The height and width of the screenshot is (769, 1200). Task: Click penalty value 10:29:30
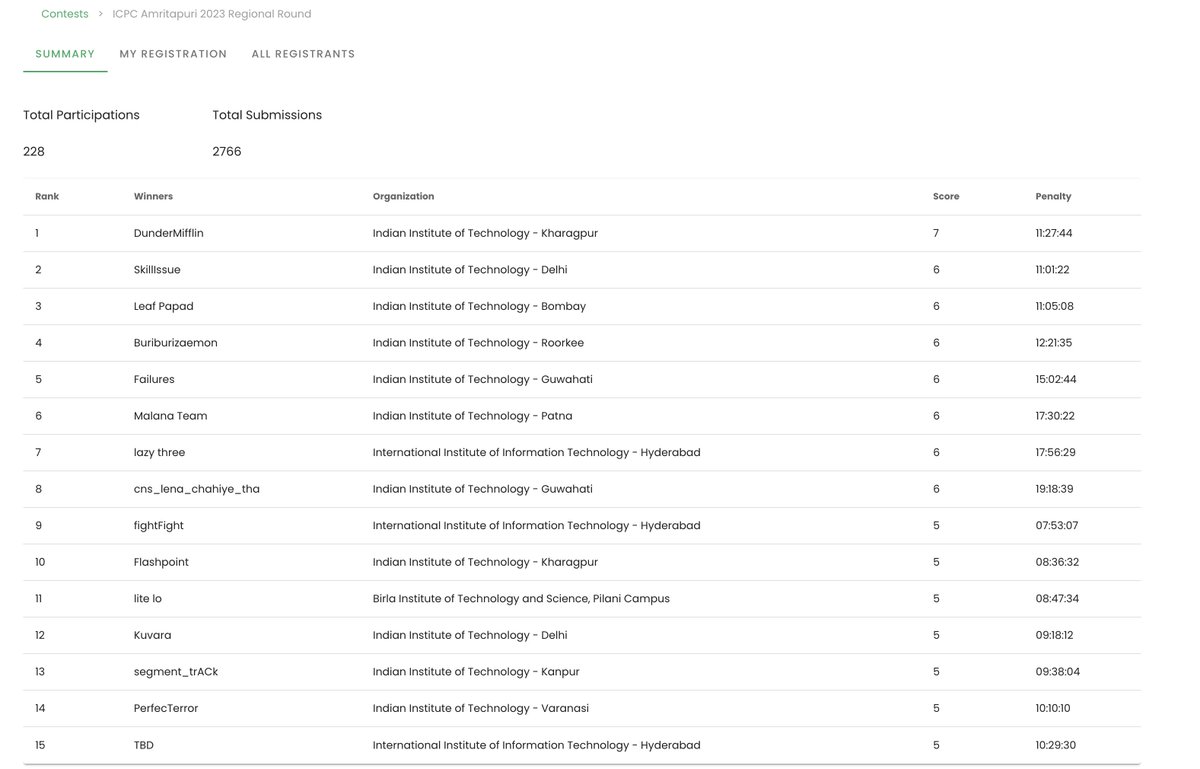1055,745
